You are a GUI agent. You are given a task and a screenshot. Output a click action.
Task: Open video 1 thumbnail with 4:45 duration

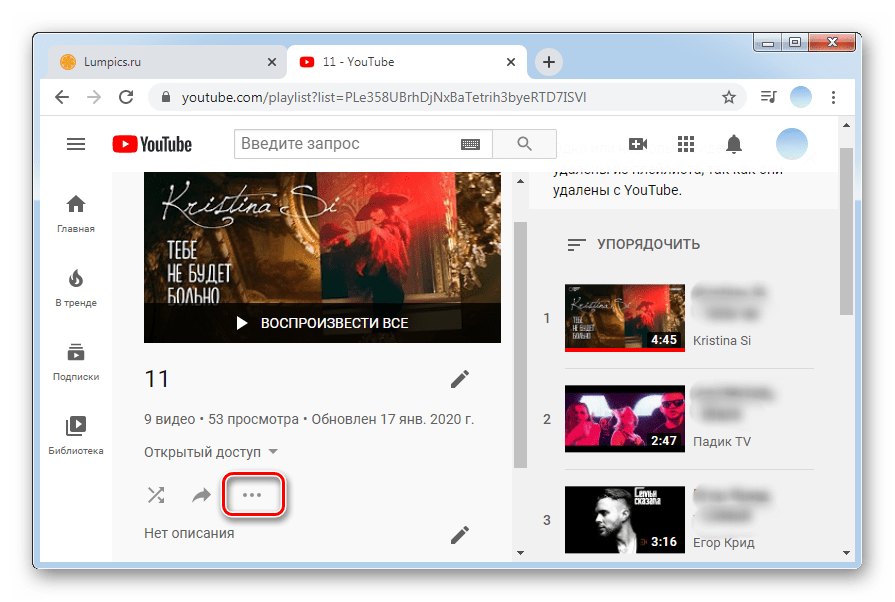[x=624, y=318]
